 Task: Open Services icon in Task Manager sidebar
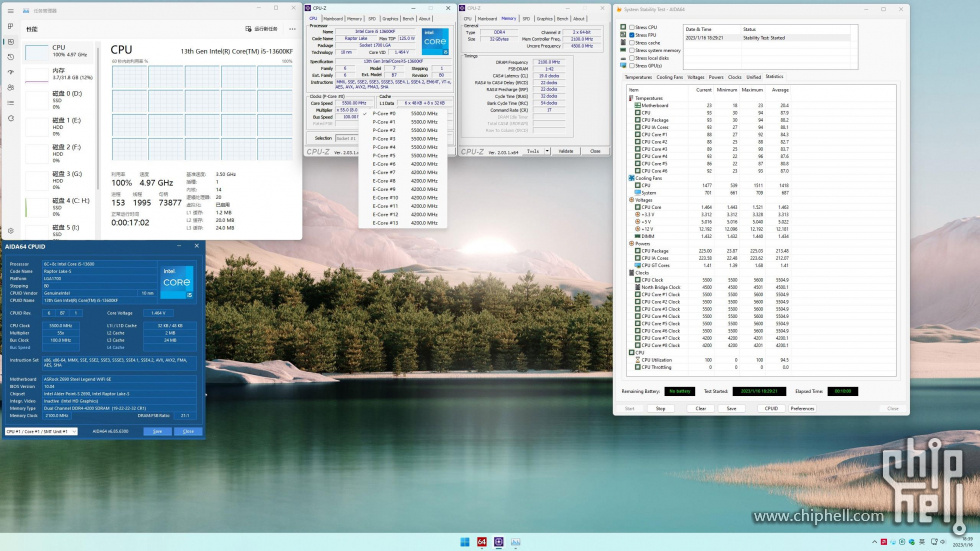pos(11,118)
